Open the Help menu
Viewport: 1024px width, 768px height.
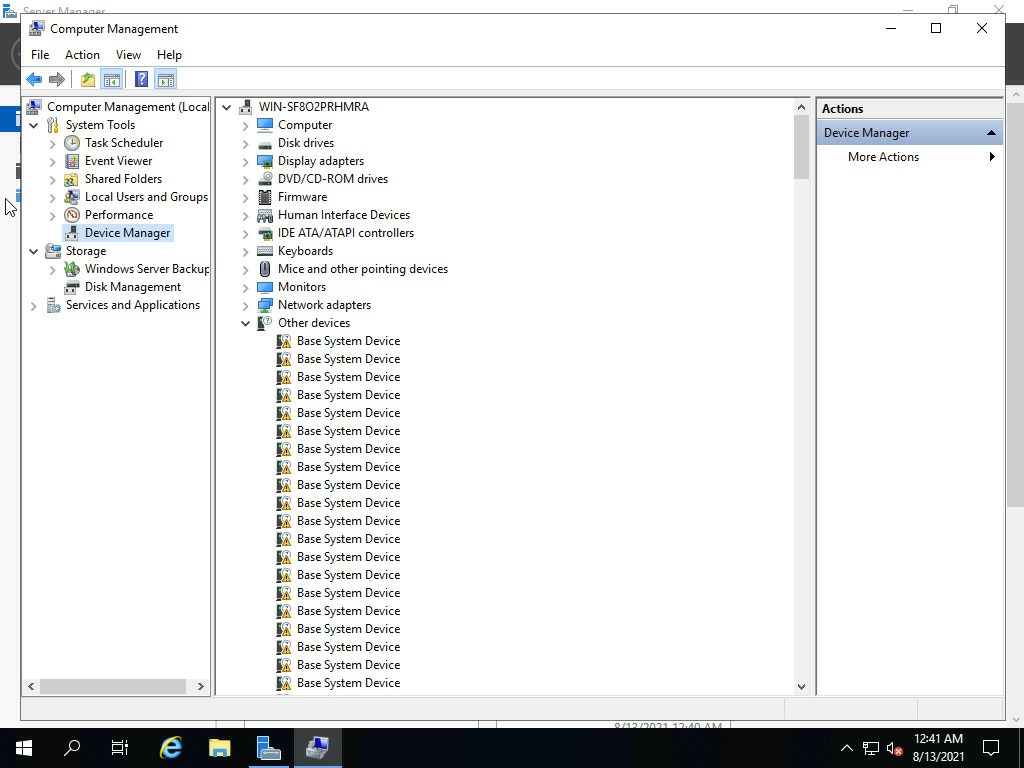click(169, 55)
